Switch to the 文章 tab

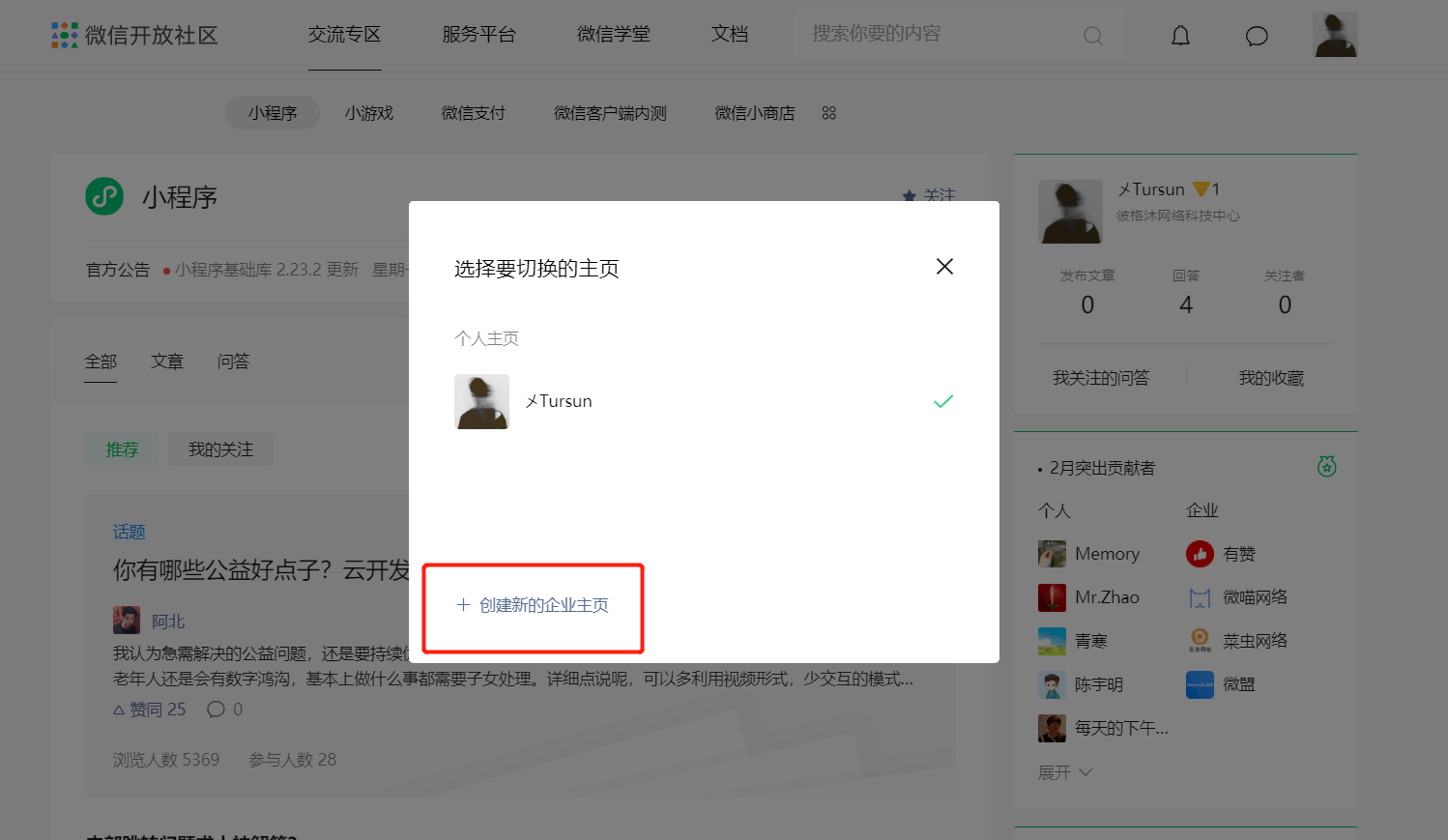[x=167, y=362]
